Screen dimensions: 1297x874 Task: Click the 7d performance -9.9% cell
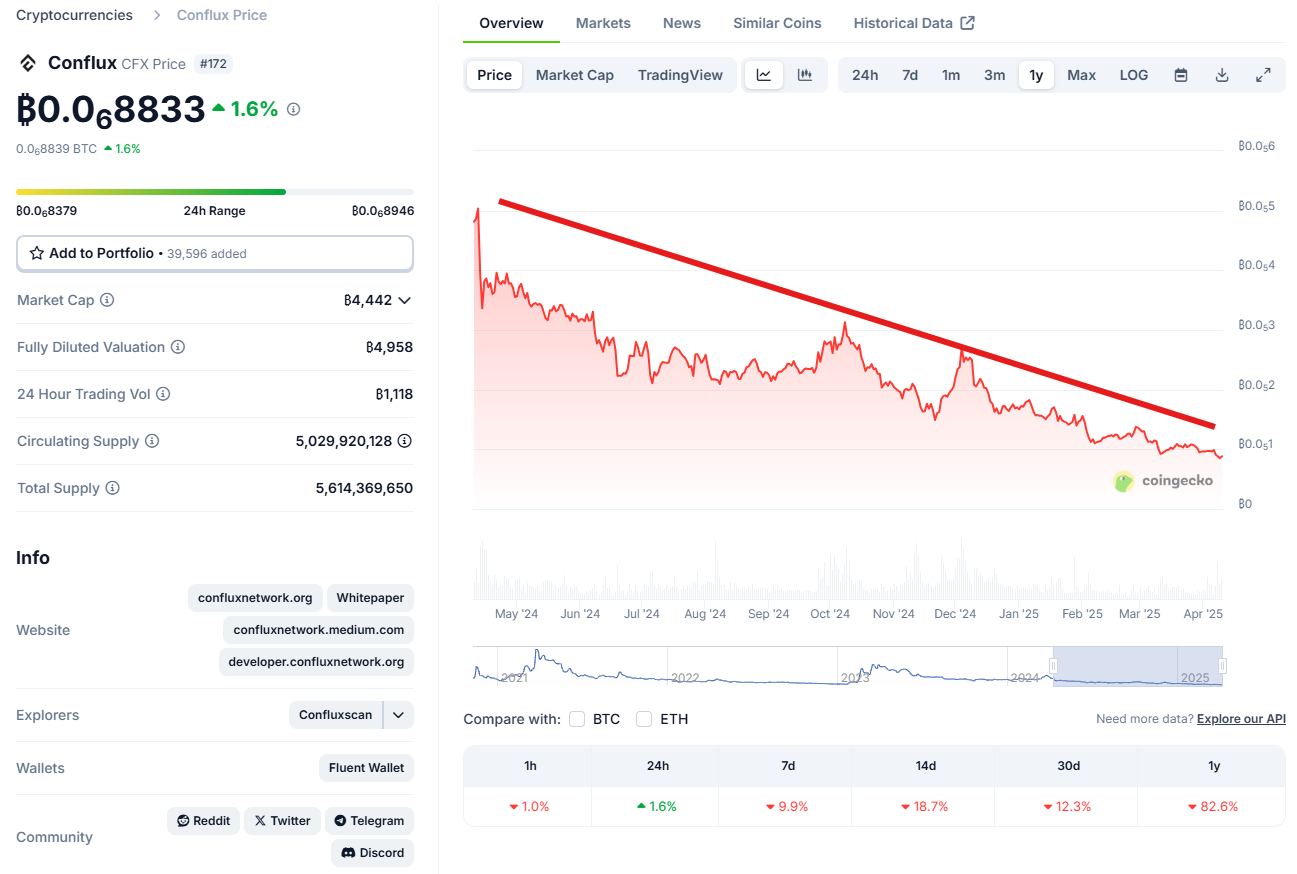coord(787,806)
